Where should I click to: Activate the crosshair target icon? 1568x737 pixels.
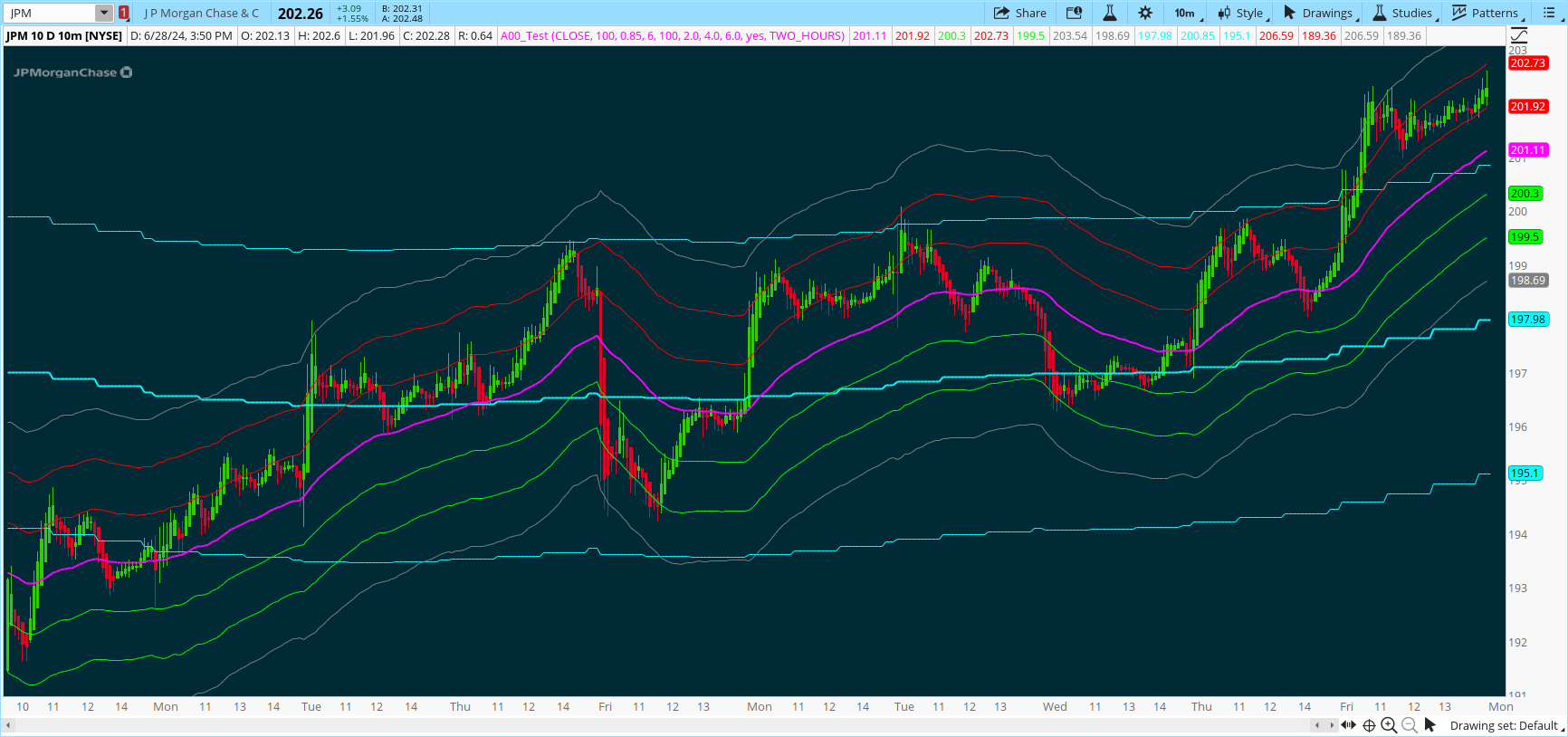click(x=1369, y=725)
